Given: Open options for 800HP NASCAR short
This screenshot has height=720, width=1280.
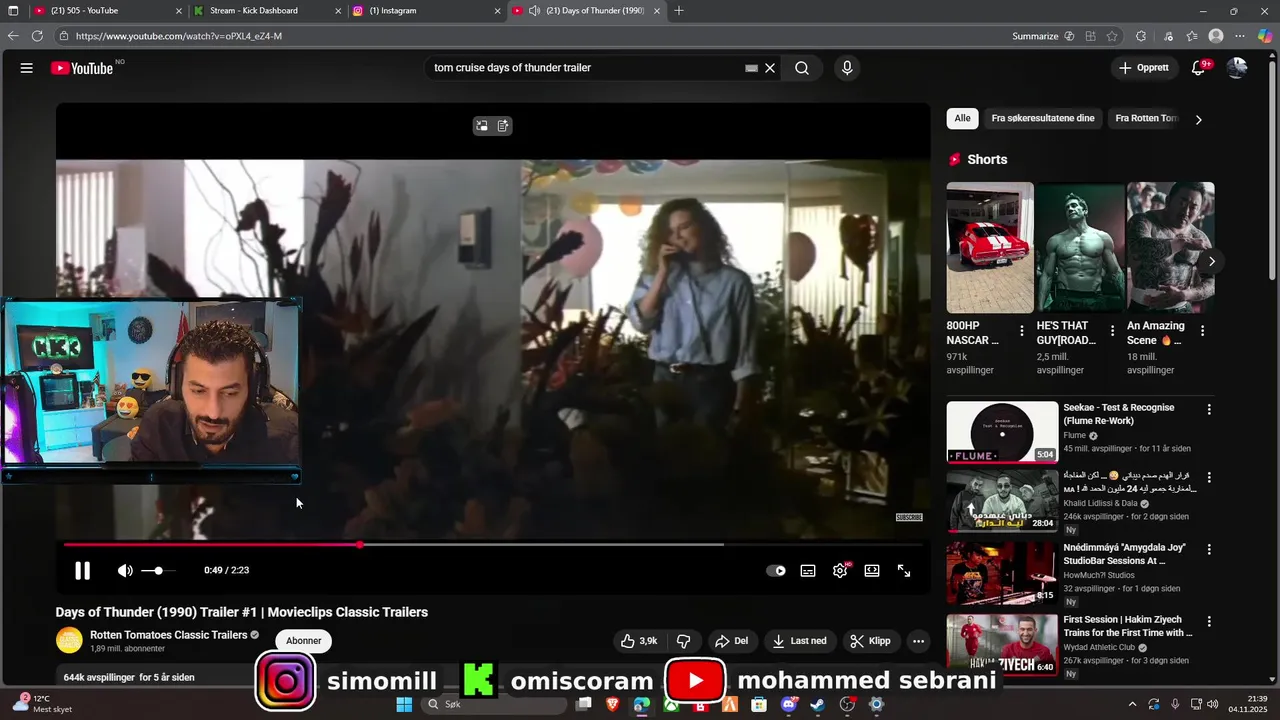Looking at the screenshot, I should (x=1022, y=331).
